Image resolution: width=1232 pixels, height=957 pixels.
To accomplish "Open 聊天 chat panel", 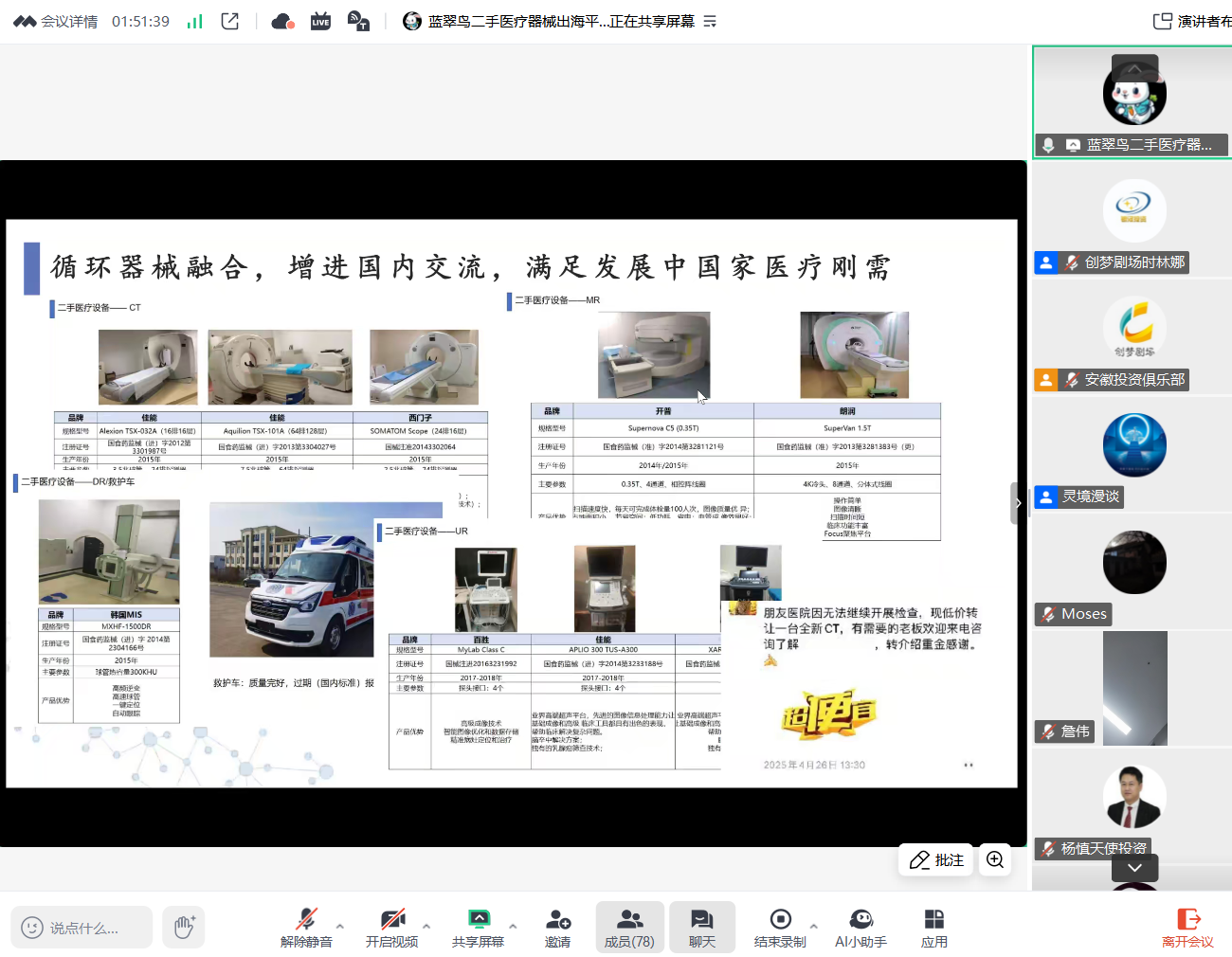I will pos(702,927).
